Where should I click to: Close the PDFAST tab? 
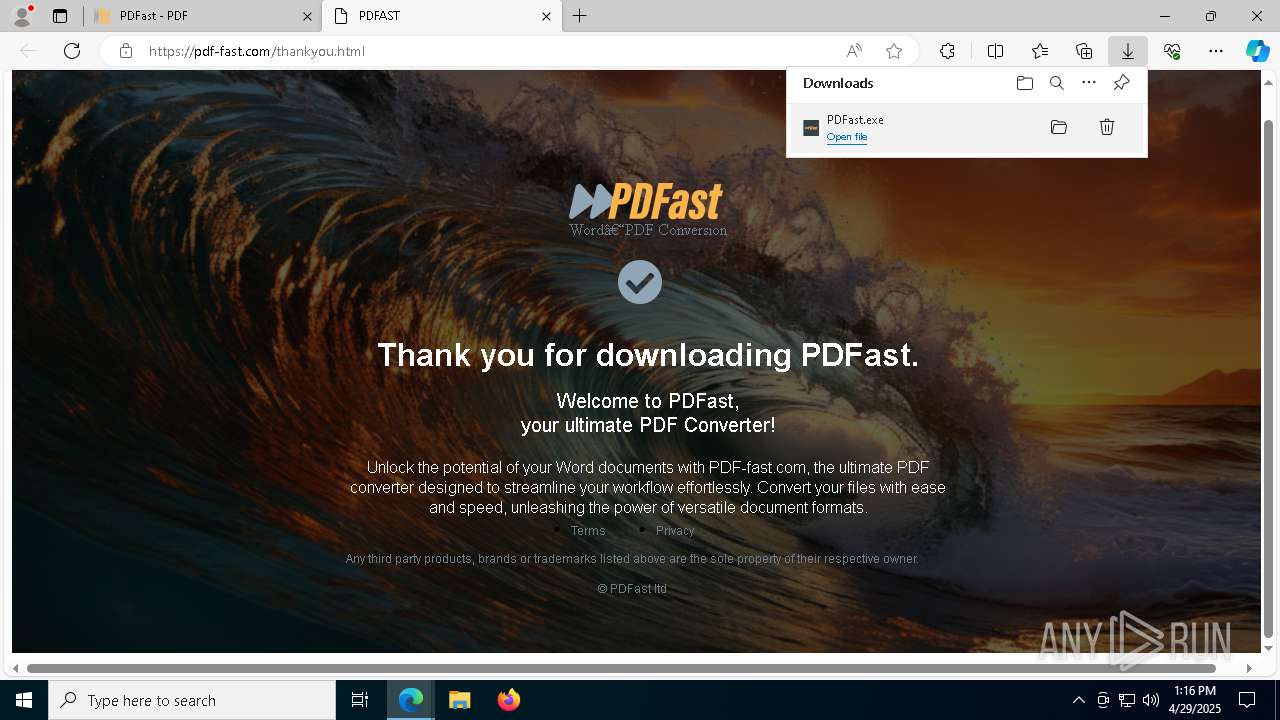pos(547,16)
